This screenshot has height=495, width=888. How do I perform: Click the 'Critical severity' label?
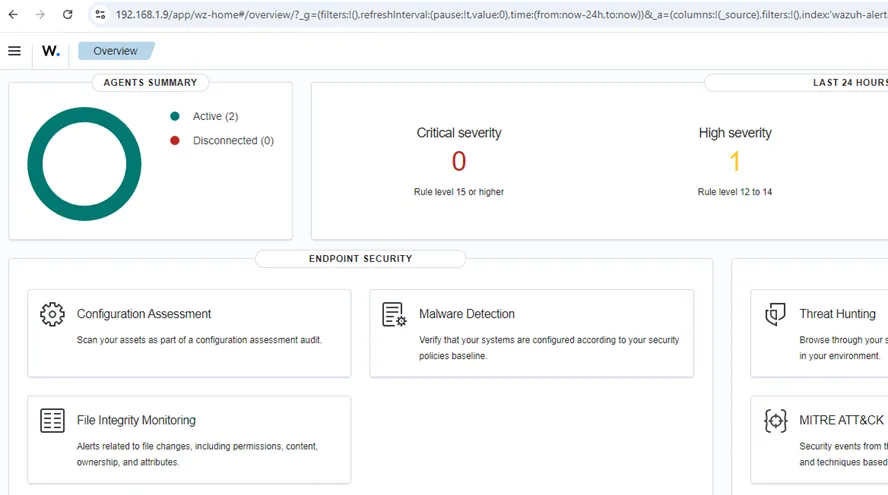point(459,133)
